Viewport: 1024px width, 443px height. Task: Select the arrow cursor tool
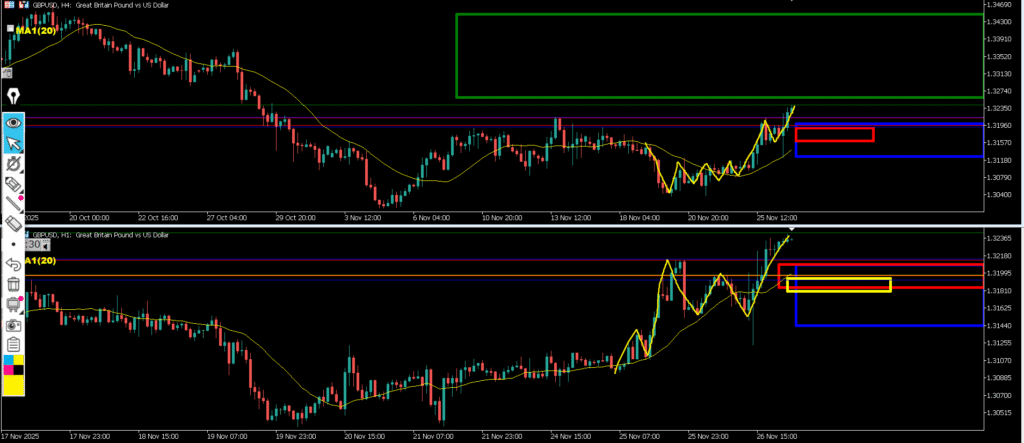(x=14, y=143)
